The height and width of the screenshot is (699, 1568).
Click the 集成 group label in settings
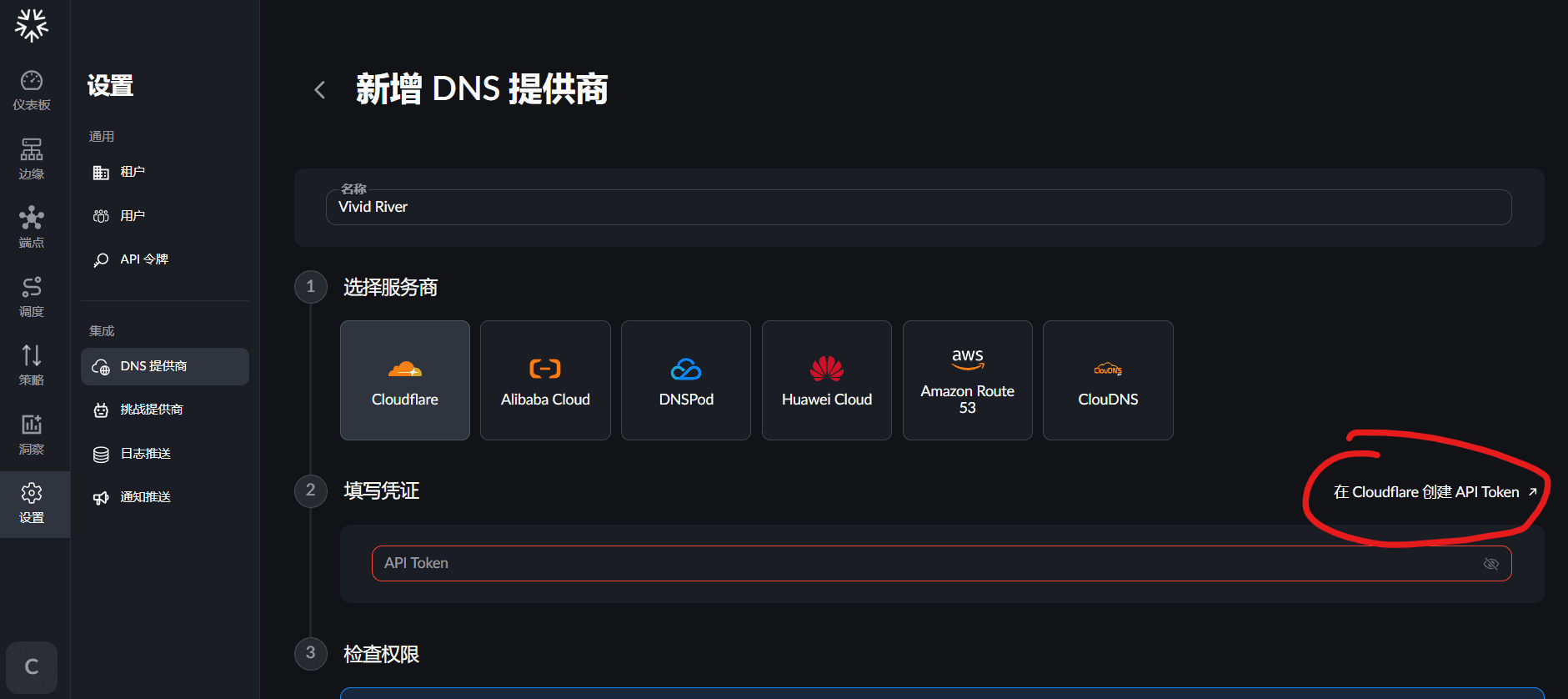tap(102, 331)
